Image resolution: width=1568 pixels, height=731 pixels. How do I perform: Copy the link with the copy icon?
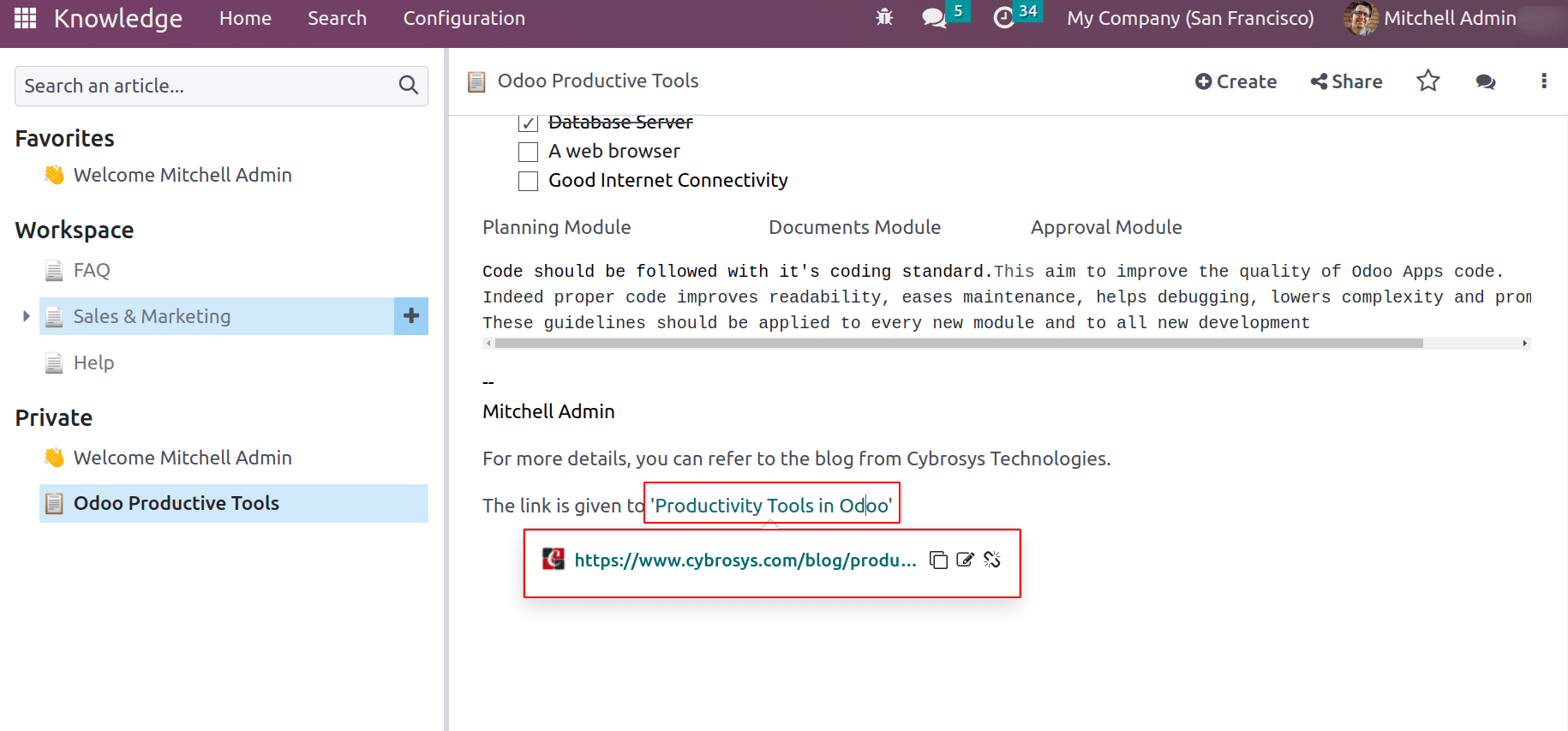[x=938, y=560]
